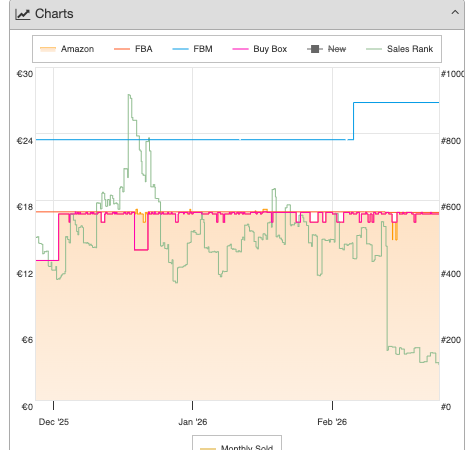Toggle the Amazon series in legend
This screenshot has width=474, height=450.
67,49
